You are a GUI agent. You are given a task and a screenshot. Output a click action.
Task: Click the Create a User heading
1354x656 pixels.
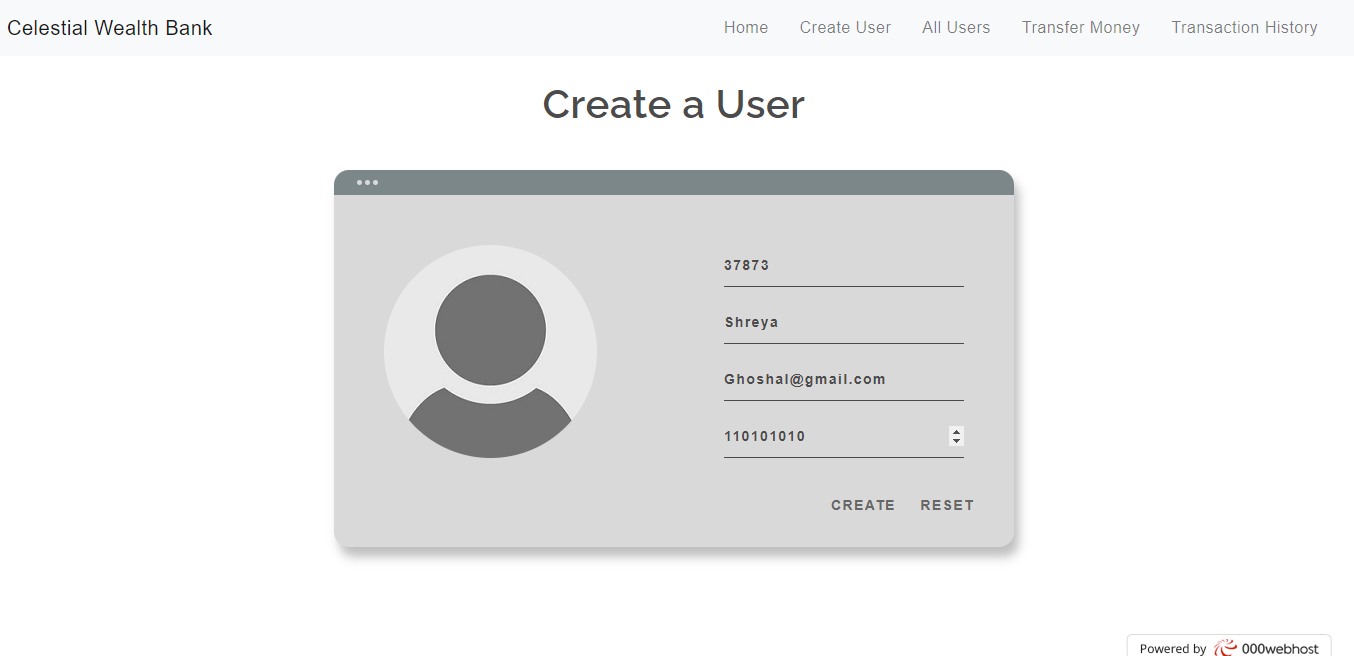coord(673,104)
